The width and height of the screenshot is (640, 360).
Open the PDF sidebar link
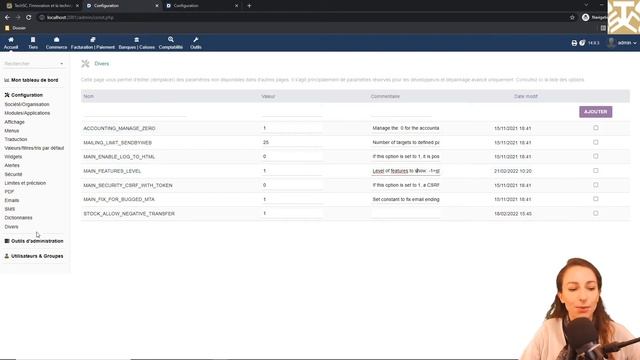pyautogui.click(x=9, y=192)
